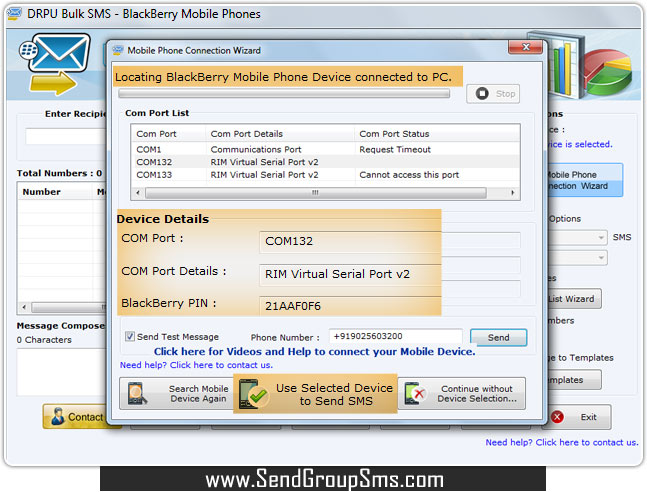Image resolution: width=647 pixels, height=492 pixels.
Task: Click the Cannot access this port cell
Action: [x=409, y=175]
